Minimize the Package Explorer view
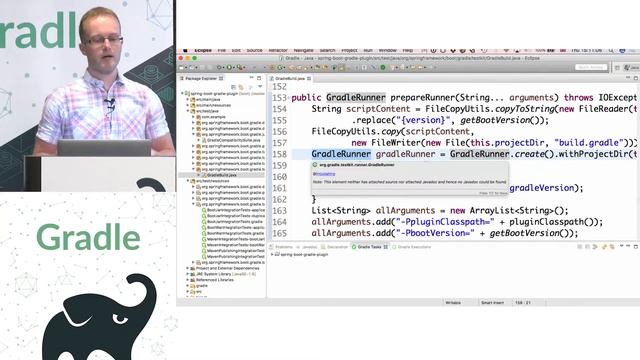This screenshot has height=360, width=640. point(252,78)
